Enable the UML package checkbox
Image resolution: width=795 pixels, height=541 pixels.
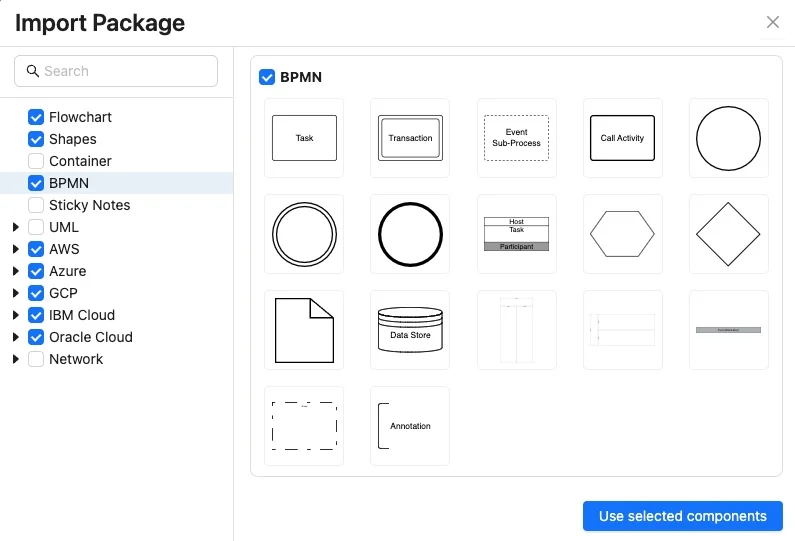click(x=36, y=227)
